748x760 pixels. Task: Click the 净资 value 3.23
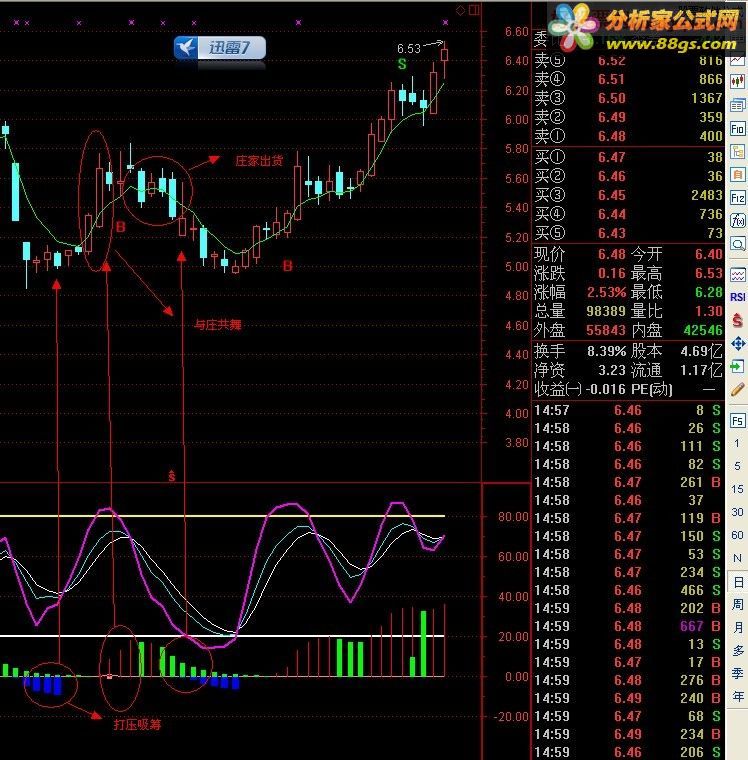pyautogui.click(x=612, y=370)
